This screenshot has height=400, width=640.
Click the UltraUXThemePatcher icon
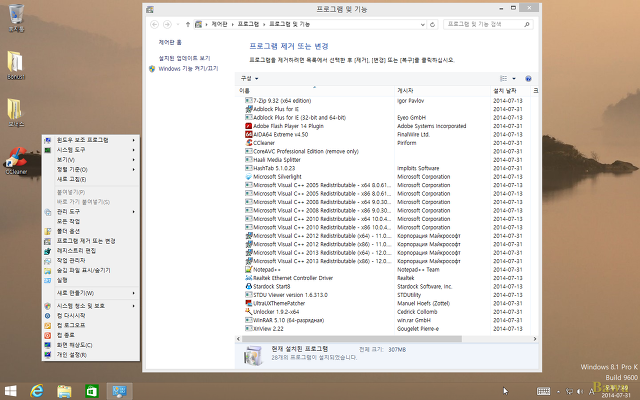coord(249,303)
